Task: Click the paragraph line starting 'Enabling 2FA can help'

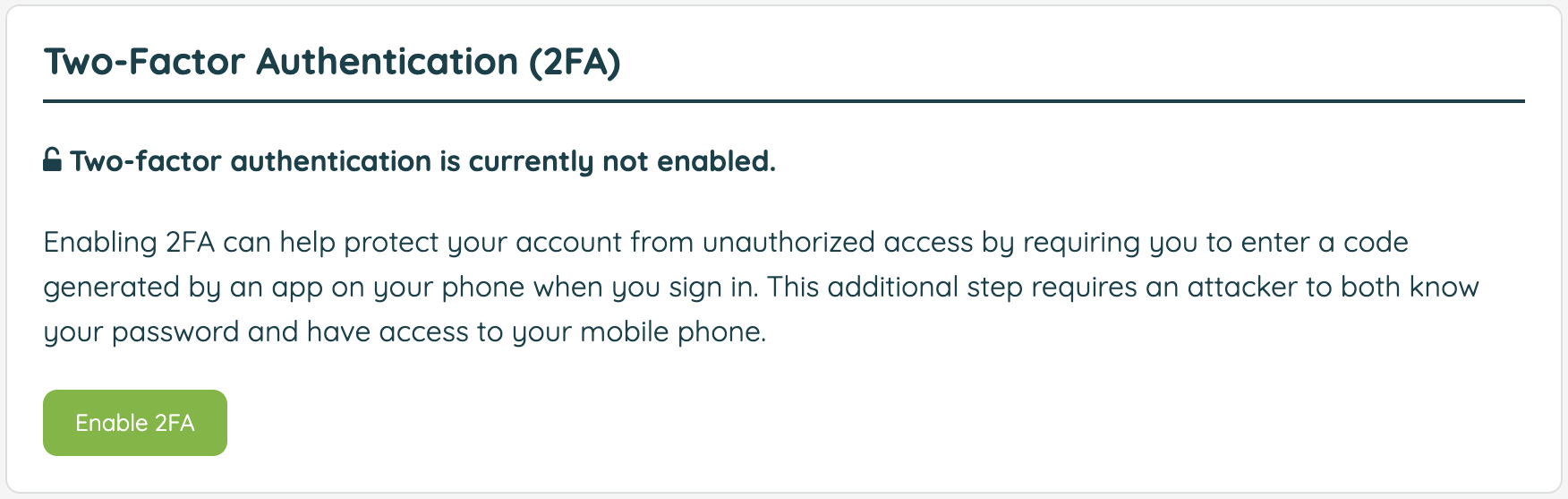Action: [726, 243]
